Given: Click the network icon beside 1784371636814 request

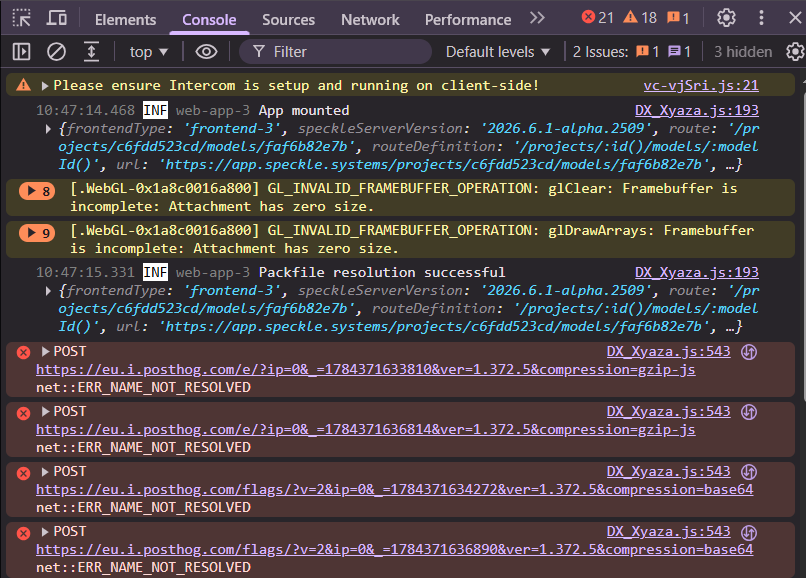Looking at the screenshot, I should point(749,412).
